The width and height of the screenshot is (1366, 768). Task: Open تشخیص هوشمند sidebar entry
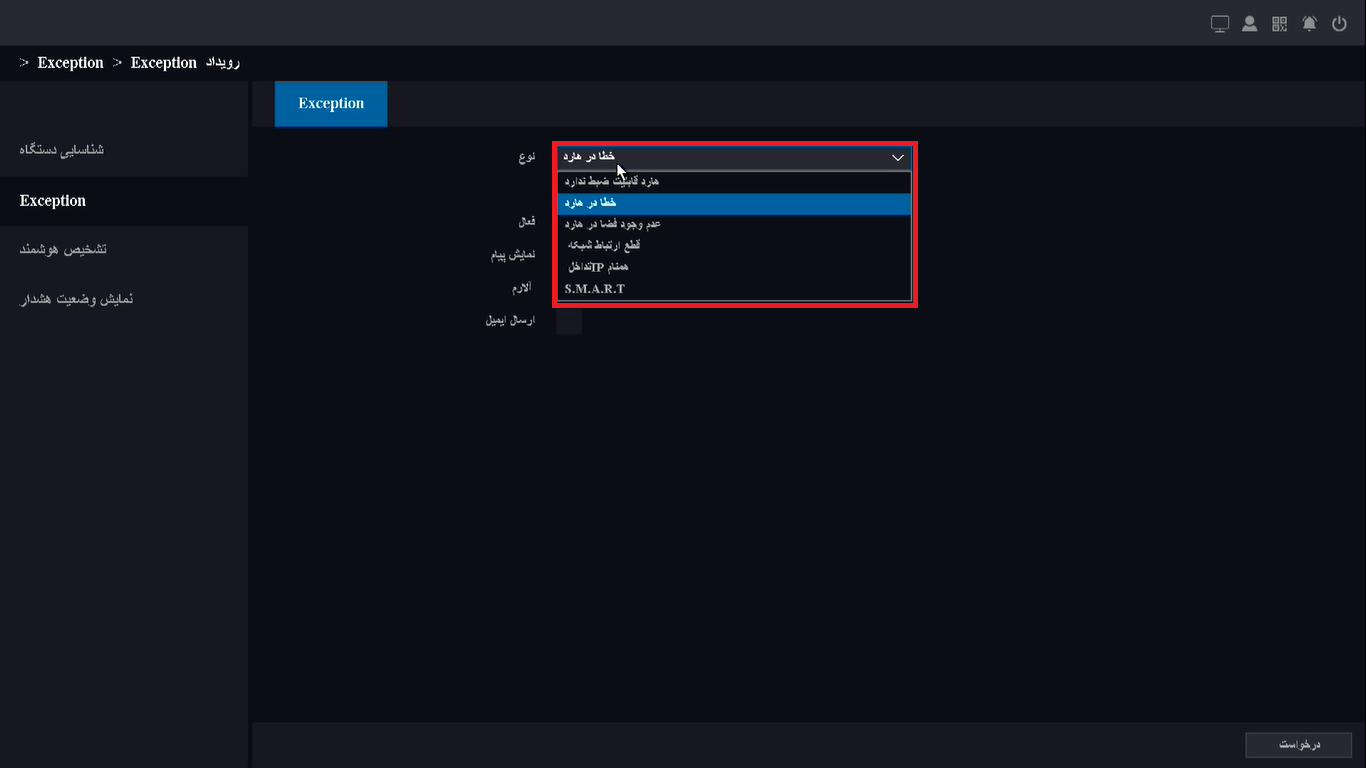pos(124,249)
